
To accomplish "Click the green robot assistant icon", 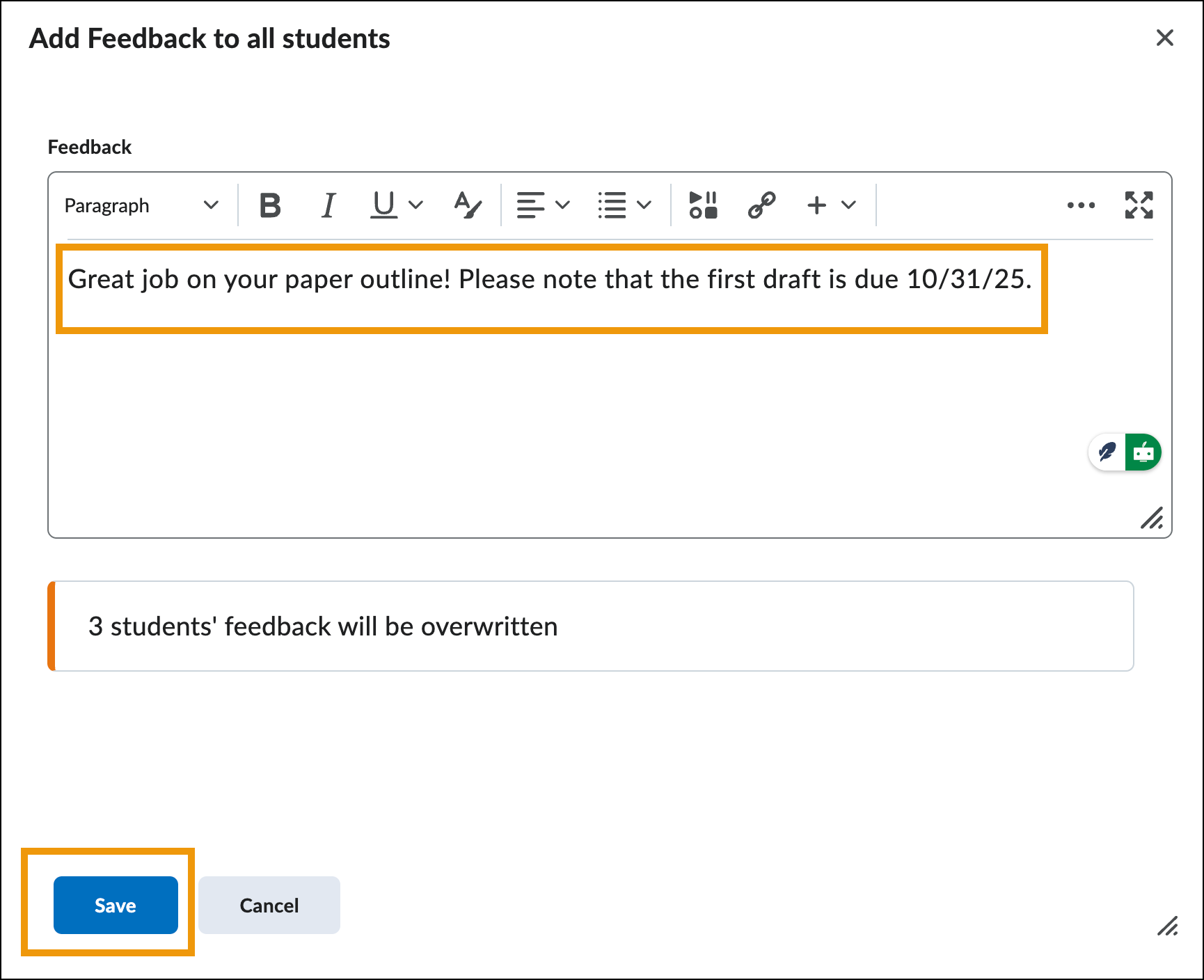I will (x=1143, y=452).
